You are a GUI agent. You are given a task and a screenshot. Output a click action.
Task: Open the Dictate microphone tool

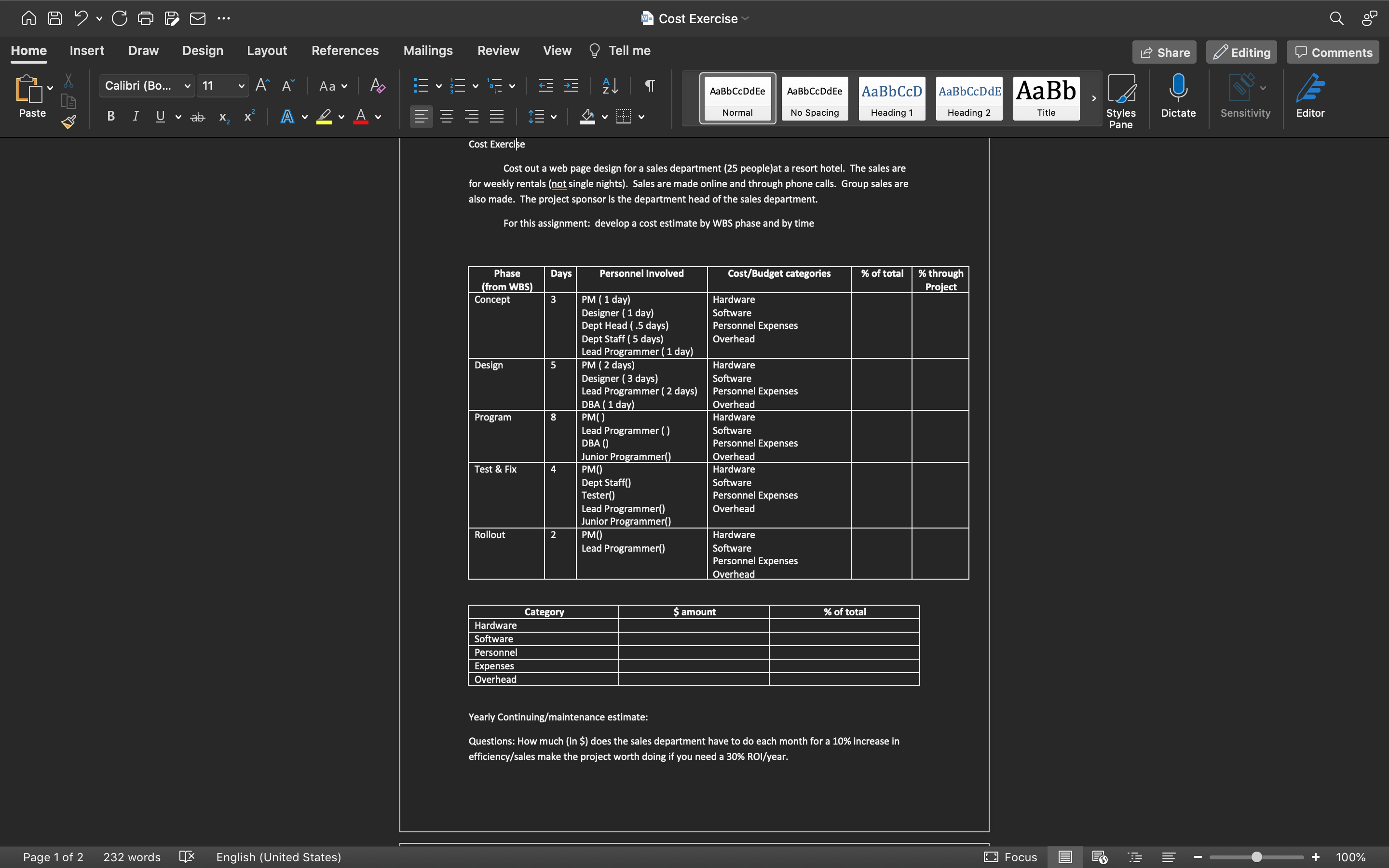(x=1178, y=95)
